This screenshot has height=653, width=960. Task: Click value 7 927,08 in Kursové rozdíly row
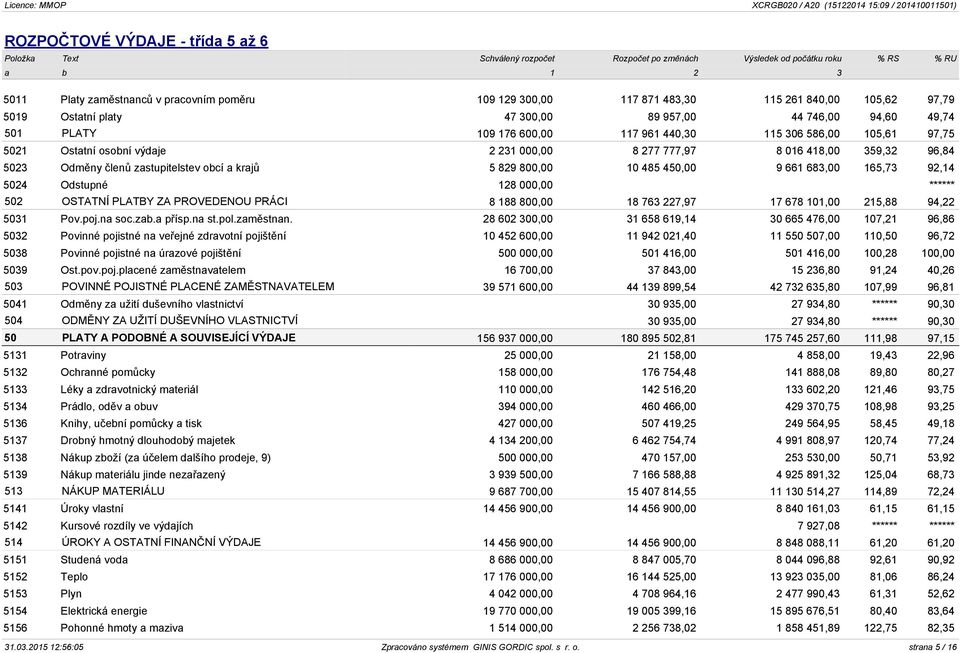819,526
